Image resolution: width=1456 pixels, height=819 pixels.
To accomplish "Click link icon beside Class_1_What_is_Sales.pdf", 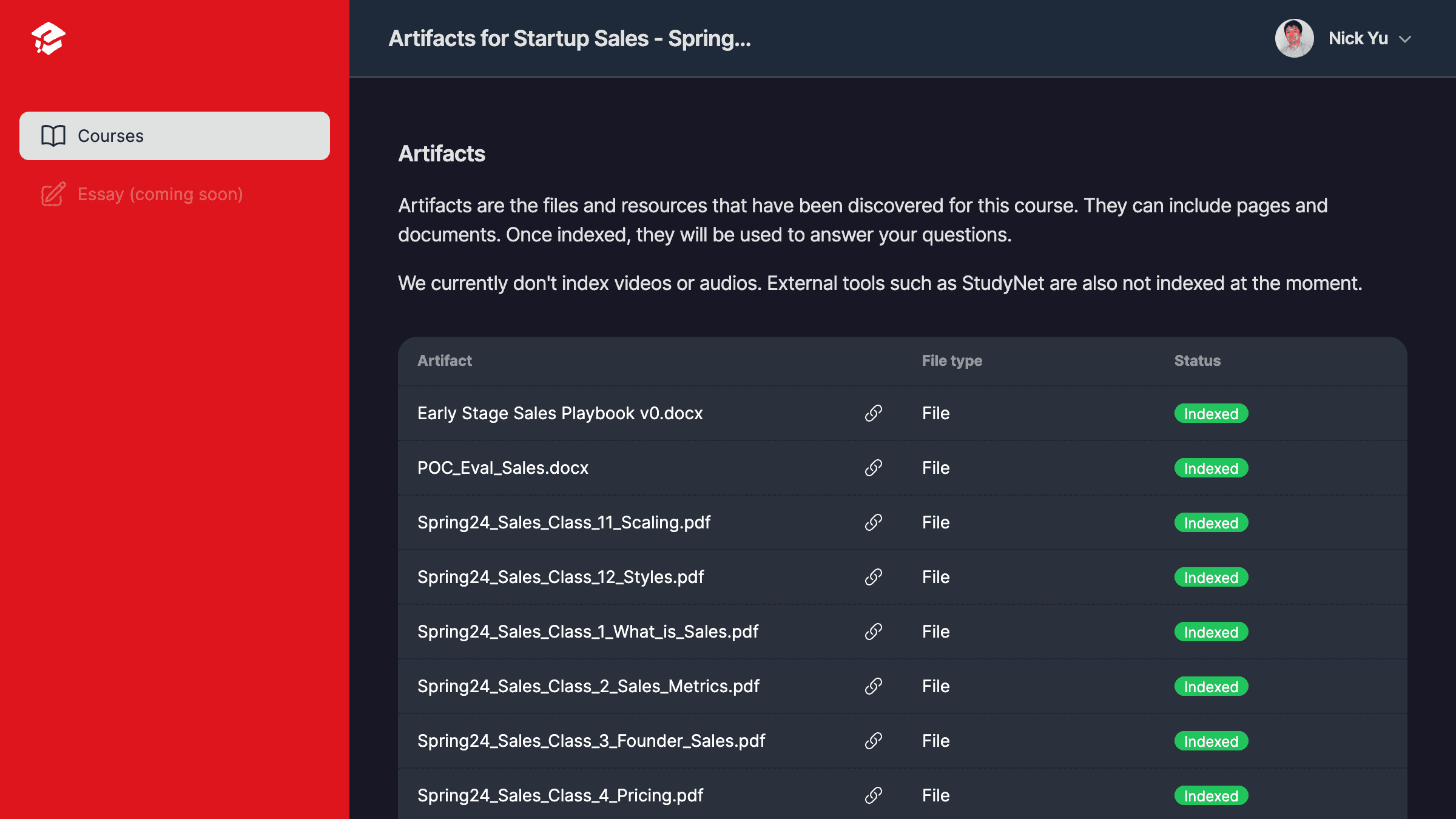I will tap(873, 632).
